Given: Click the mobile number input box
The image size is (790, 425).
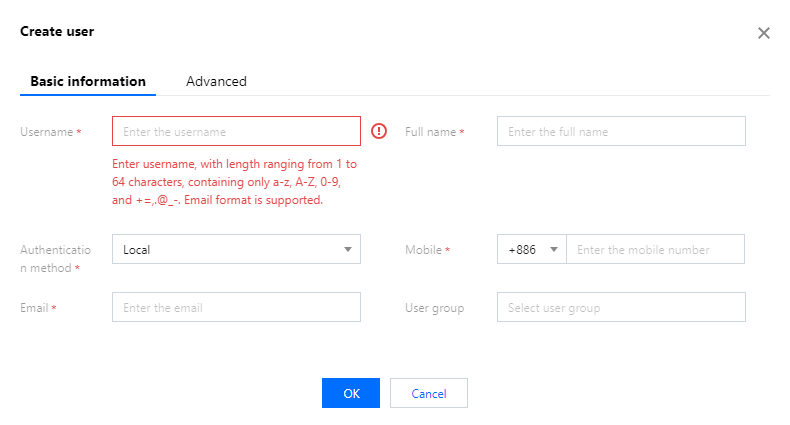Looking at the screenshot, I should click(x=655, y=249).
